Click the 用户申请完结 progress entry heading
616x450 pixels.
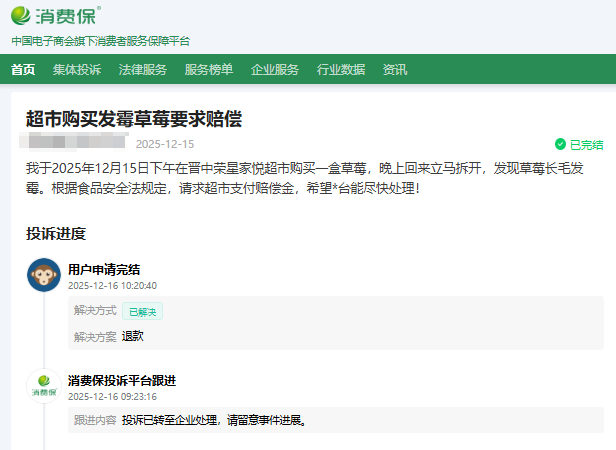click(x=104, y=269)
